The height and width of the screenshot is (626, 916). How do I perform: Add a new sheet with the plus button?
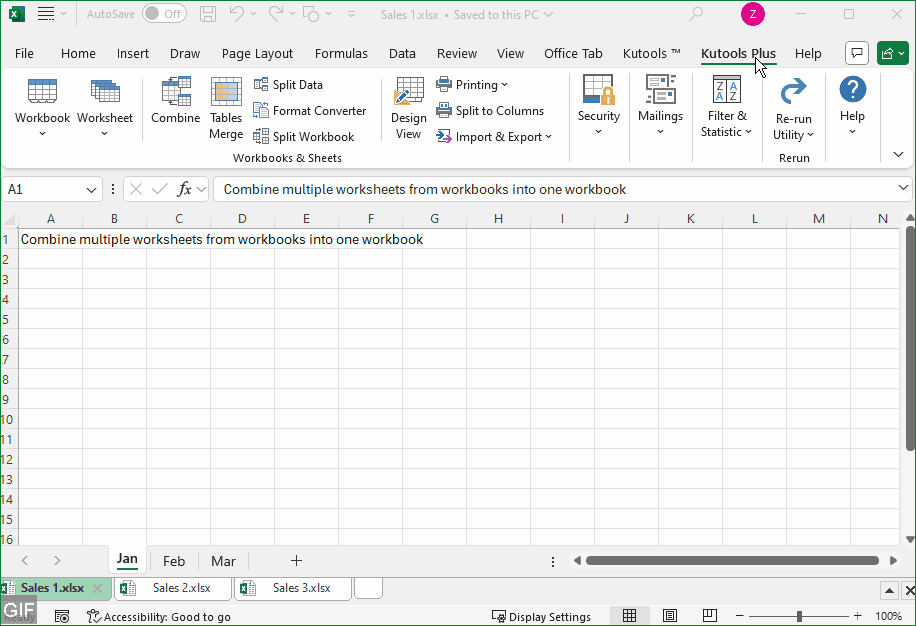click(296, 561)
